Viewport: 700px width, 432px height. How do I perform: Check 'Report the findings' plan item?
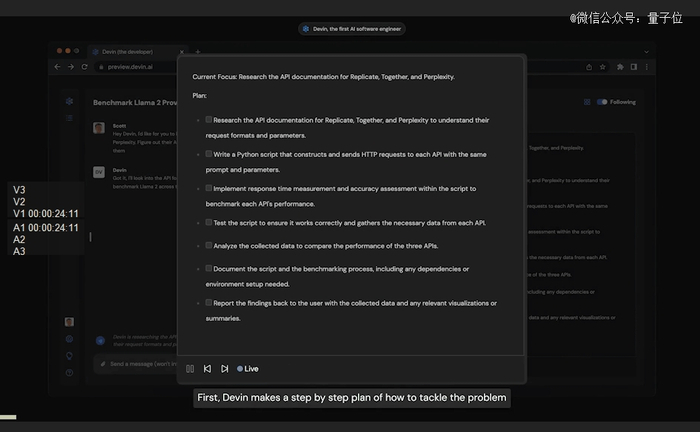[x=208, y=302]
